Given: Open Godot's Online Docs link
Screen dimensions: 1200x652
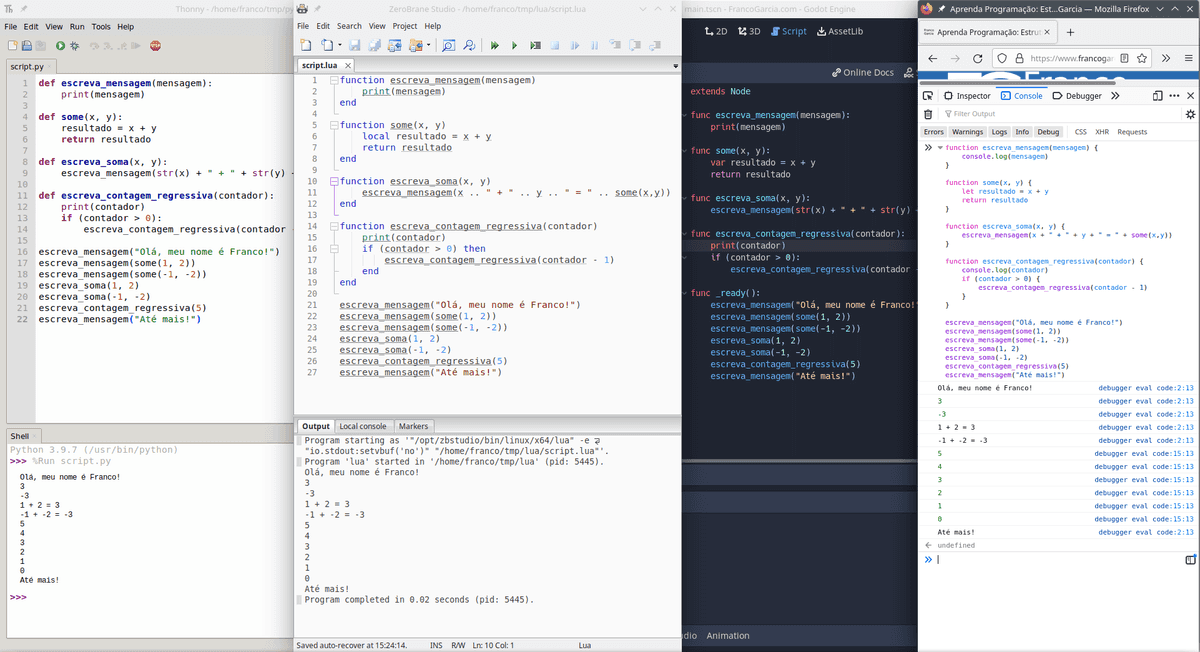Looking at the screenshot, I should (x=862, y=72).
